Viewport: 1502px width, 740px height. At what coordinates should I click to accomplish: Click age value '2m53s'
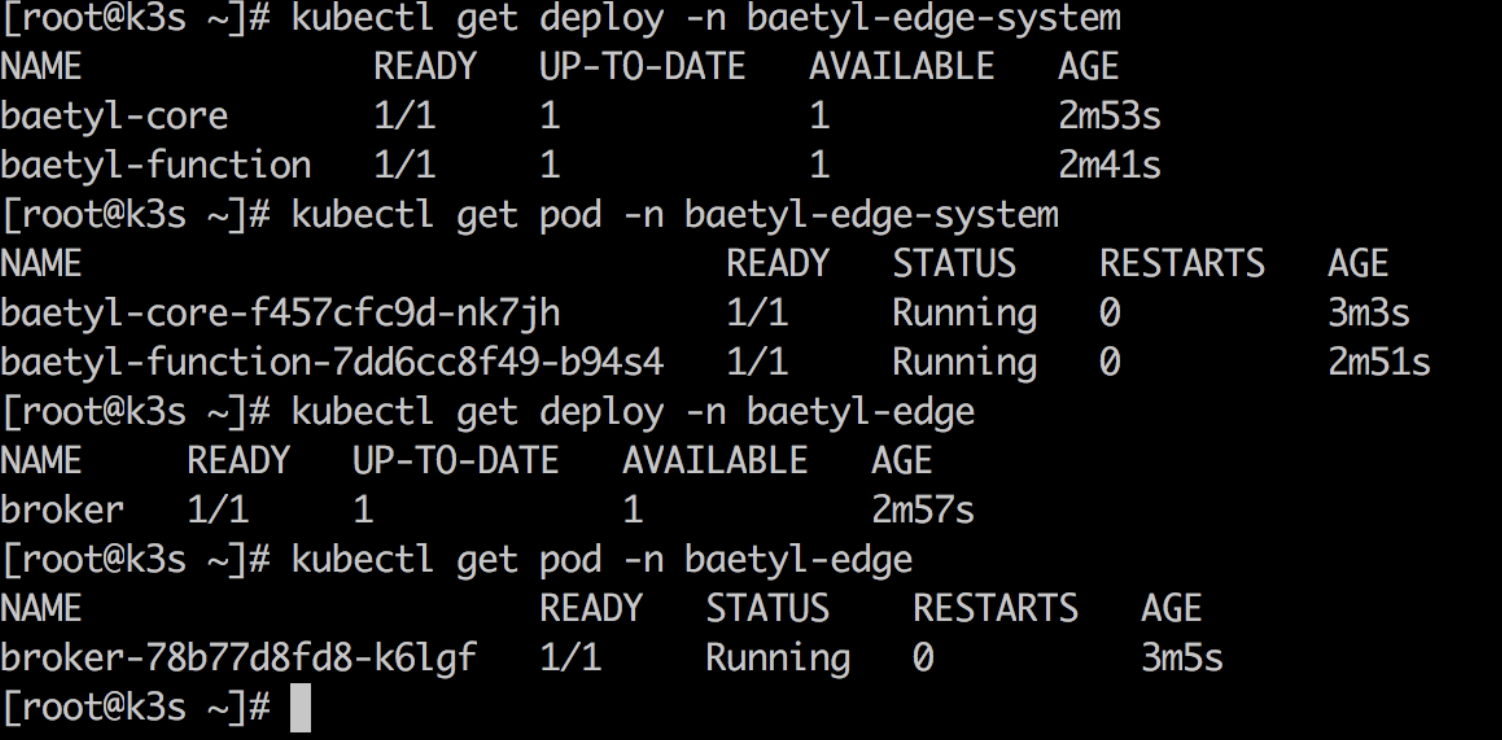click(x=1110, y=117)
